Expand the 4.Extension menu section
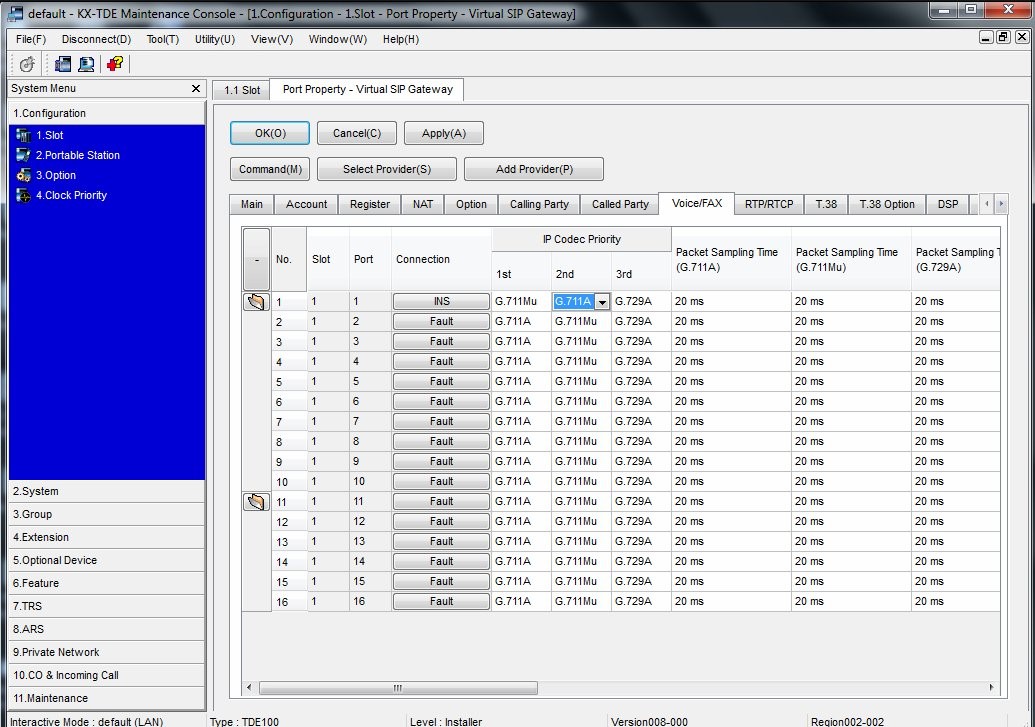 click(x=107, y=537)
